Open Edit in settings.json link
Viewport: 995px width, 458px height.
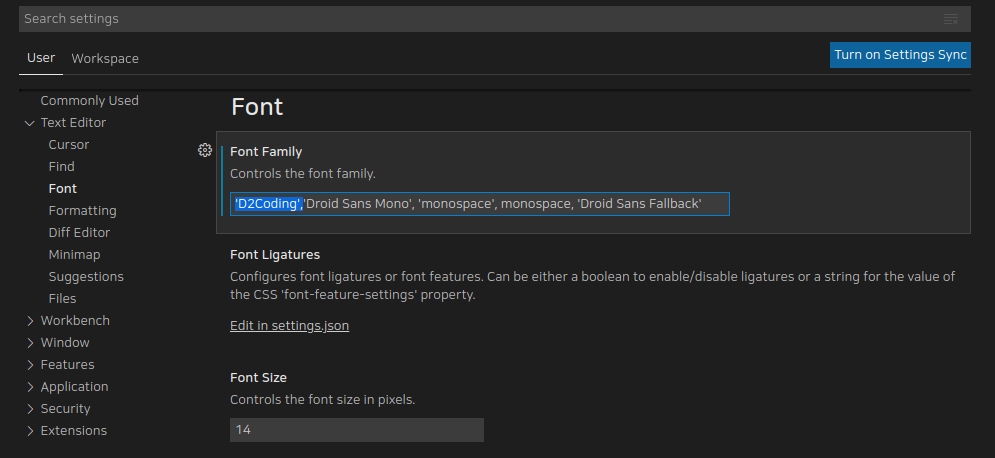click(x=289, y=326)
